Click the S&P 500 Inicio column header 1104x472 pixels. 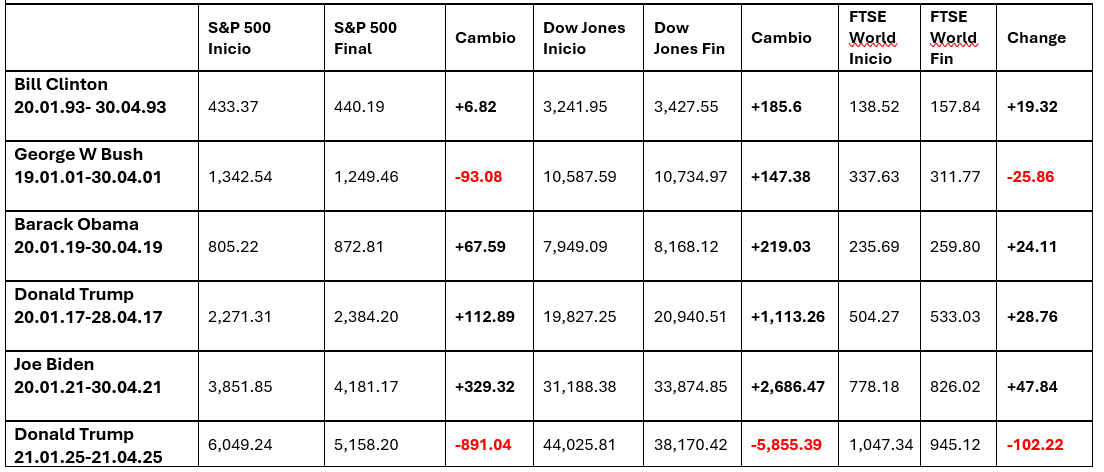coord(239,38)
